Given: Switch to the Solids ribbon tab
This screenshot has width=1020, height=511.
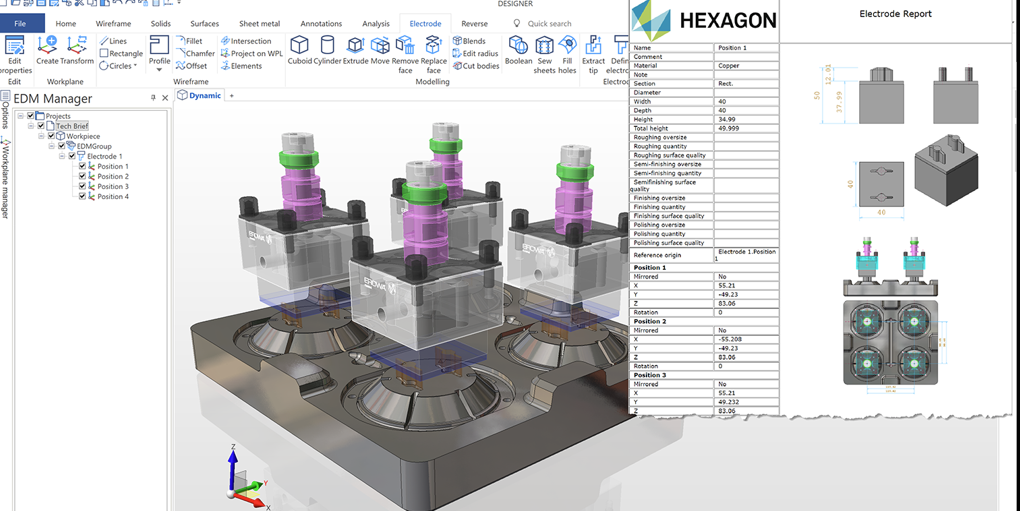Looking at the screenshot, I should pyautogui.click(x=161, y=23).
